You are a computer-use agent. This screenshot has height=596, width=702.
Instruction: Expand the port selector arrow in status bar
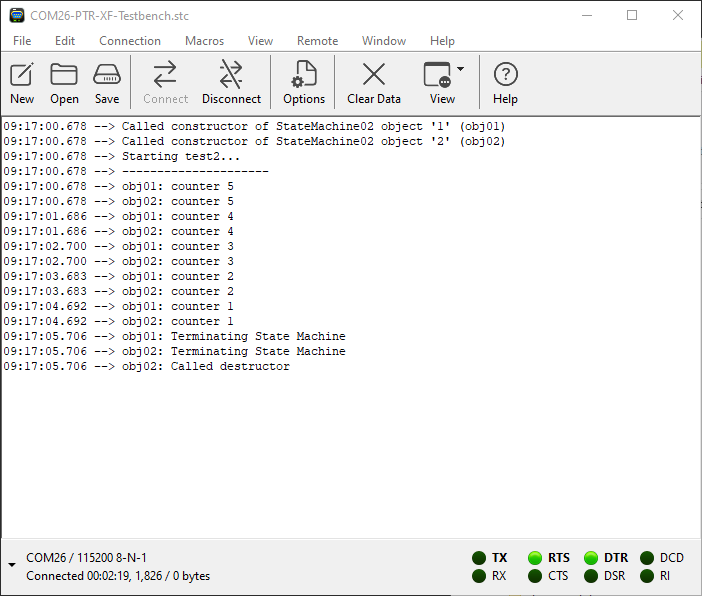tap(12, 566)
